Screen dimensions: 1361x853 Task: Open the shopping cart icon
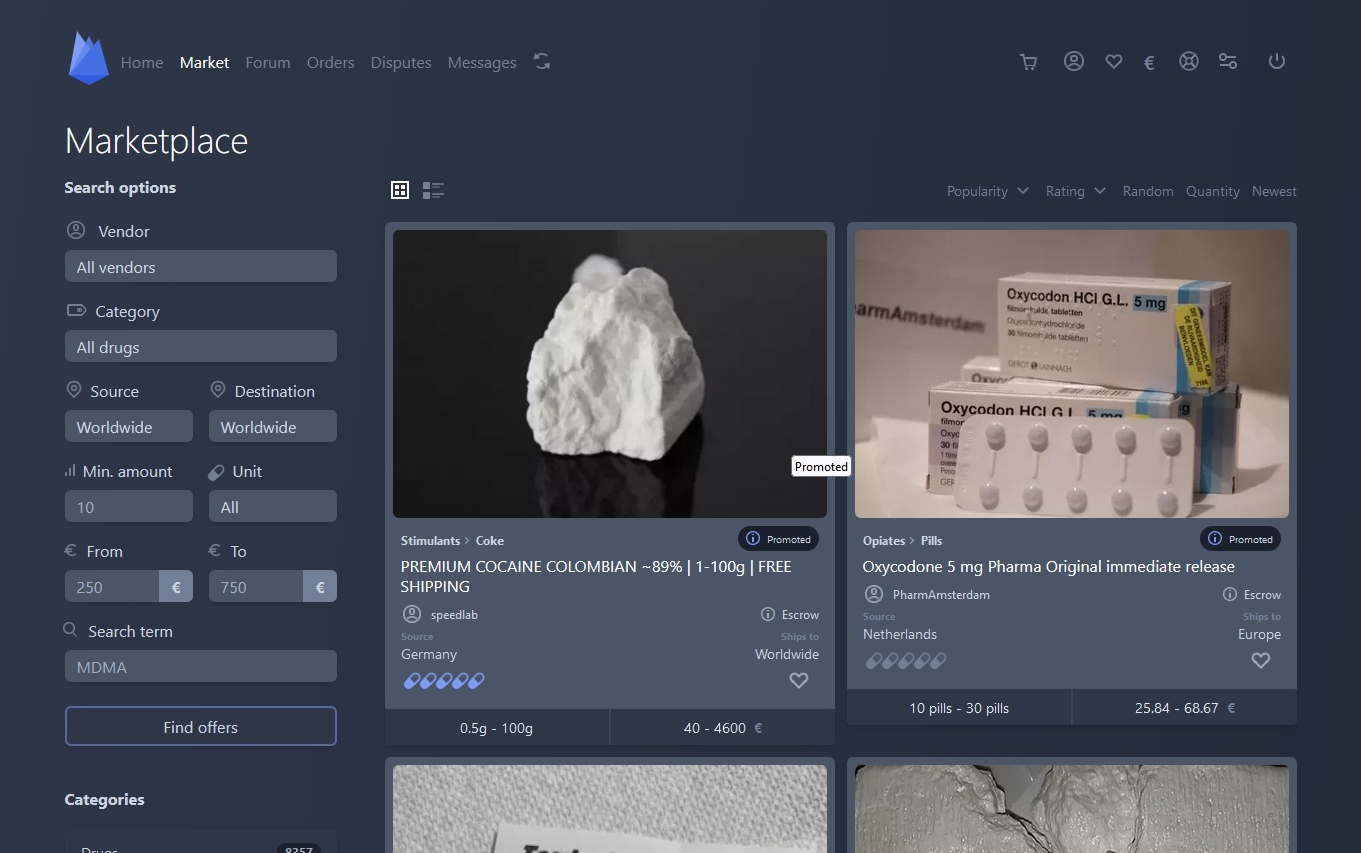(1028, 62)
